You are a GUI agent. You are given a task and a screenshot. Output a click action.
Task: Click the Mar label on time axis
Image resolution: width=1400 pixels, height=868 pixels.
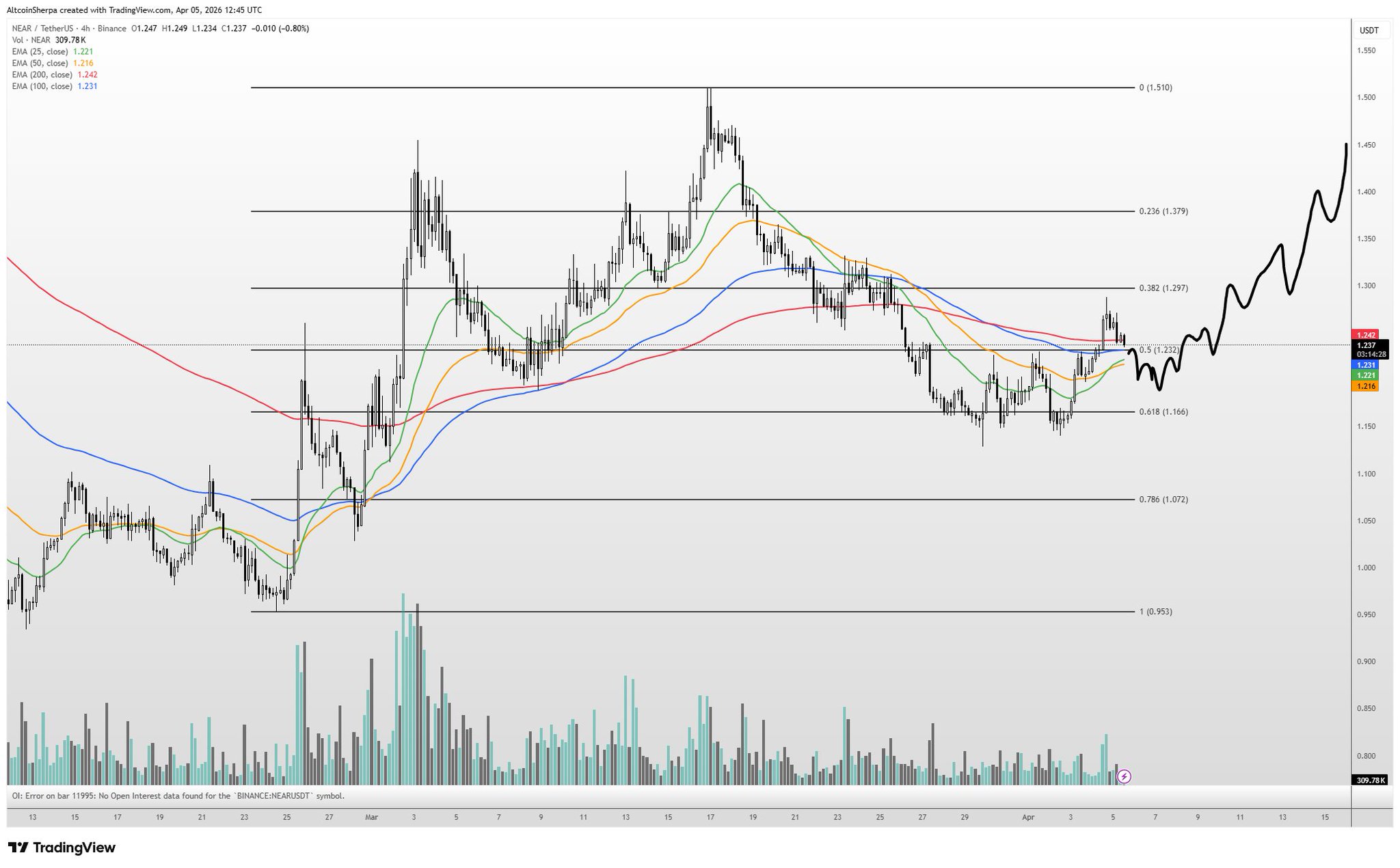click(x=371, y=817)
